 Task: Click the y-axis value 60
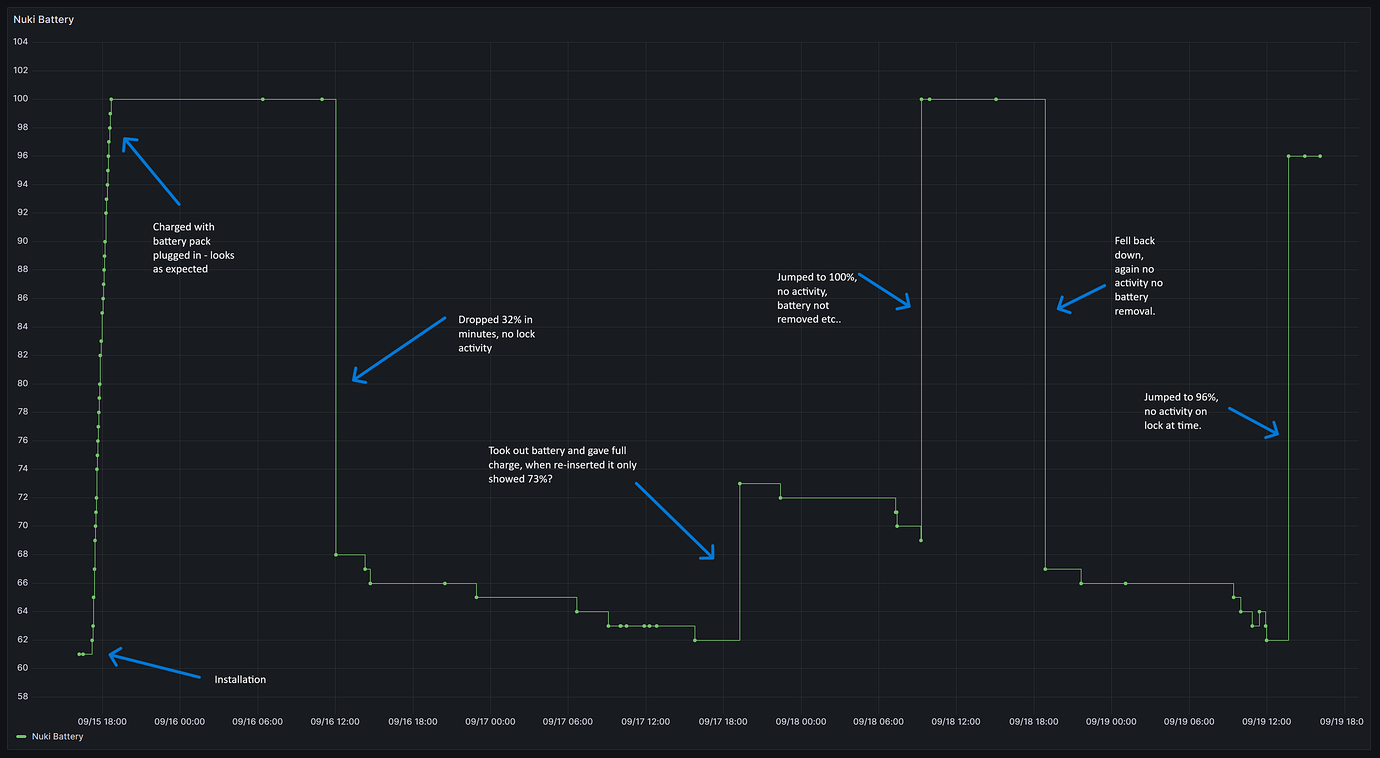tap(22, 668)
